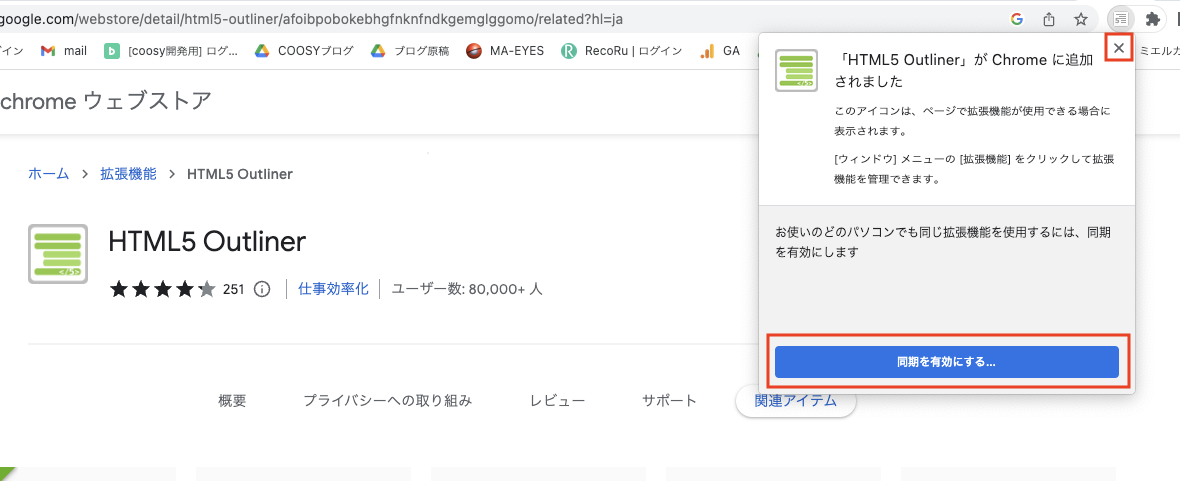The width and height of the screenshot is (1180, 481).
Task: Click the ホーム breadcrumb link
Action: point(48,174)
